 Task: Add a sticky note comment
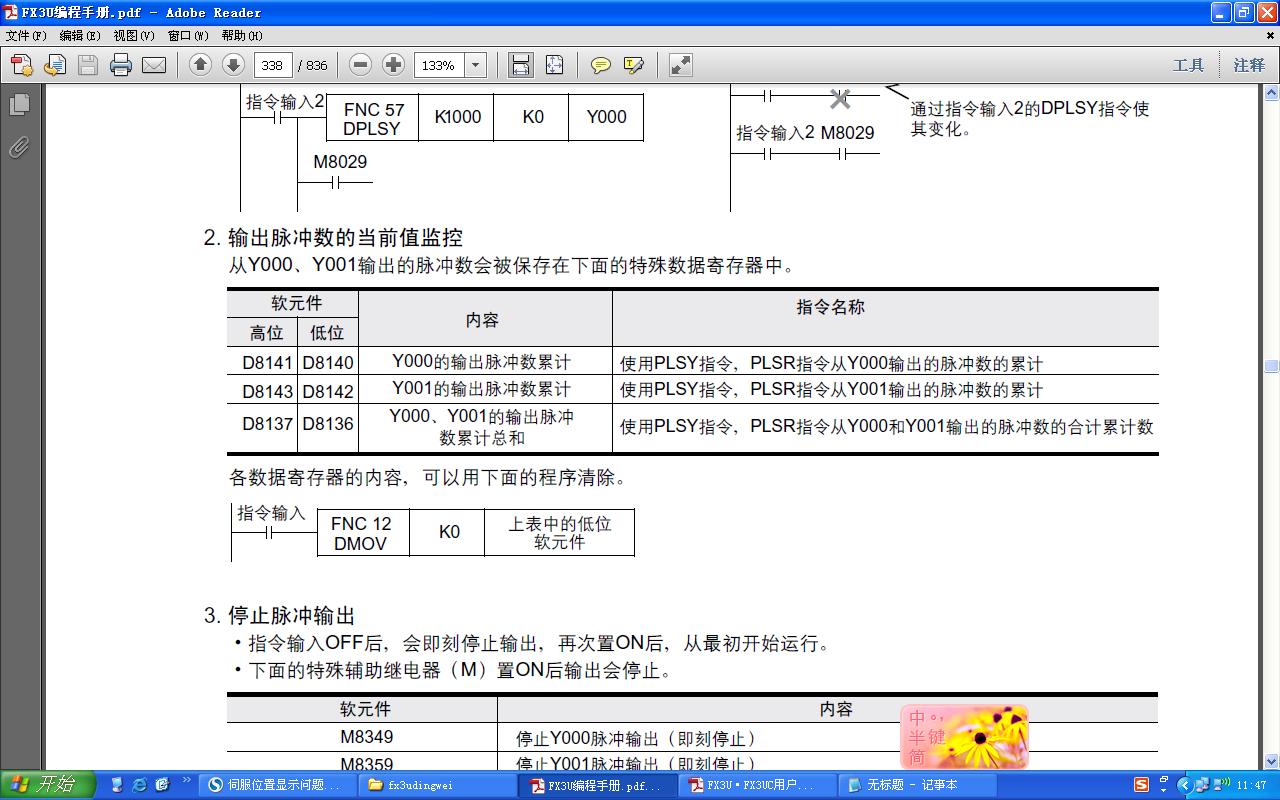600,65
